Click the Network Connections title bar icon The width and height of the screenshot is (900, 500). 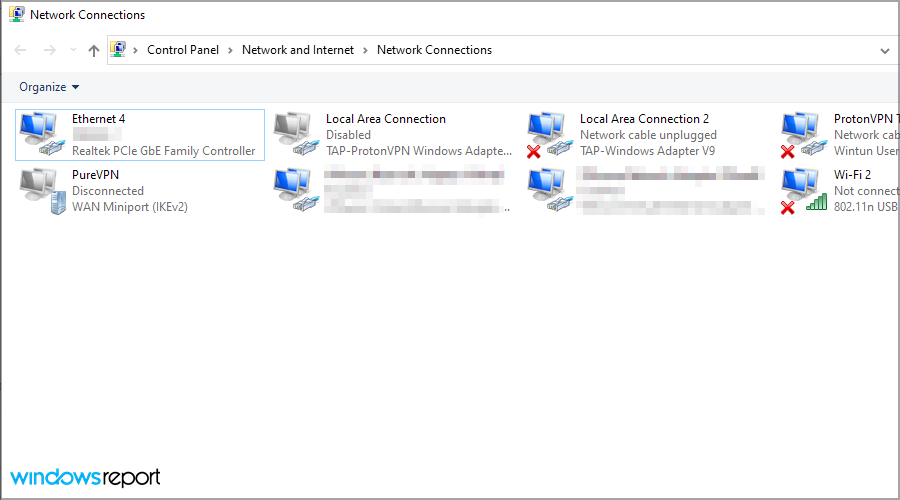[x=17, y=14]
